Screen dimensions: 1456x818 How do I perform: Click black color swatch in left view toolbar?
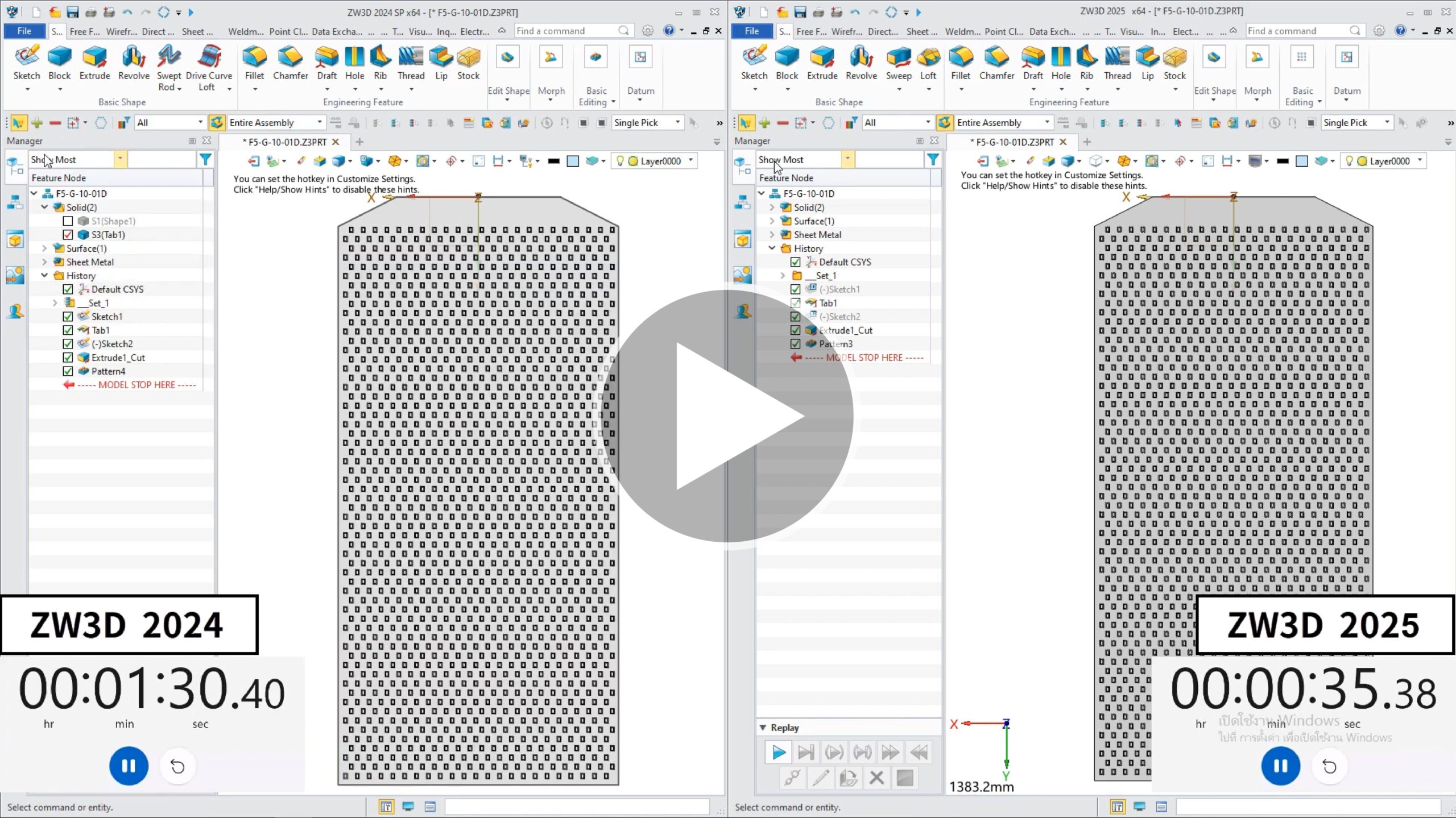click(x=553, y=161)
